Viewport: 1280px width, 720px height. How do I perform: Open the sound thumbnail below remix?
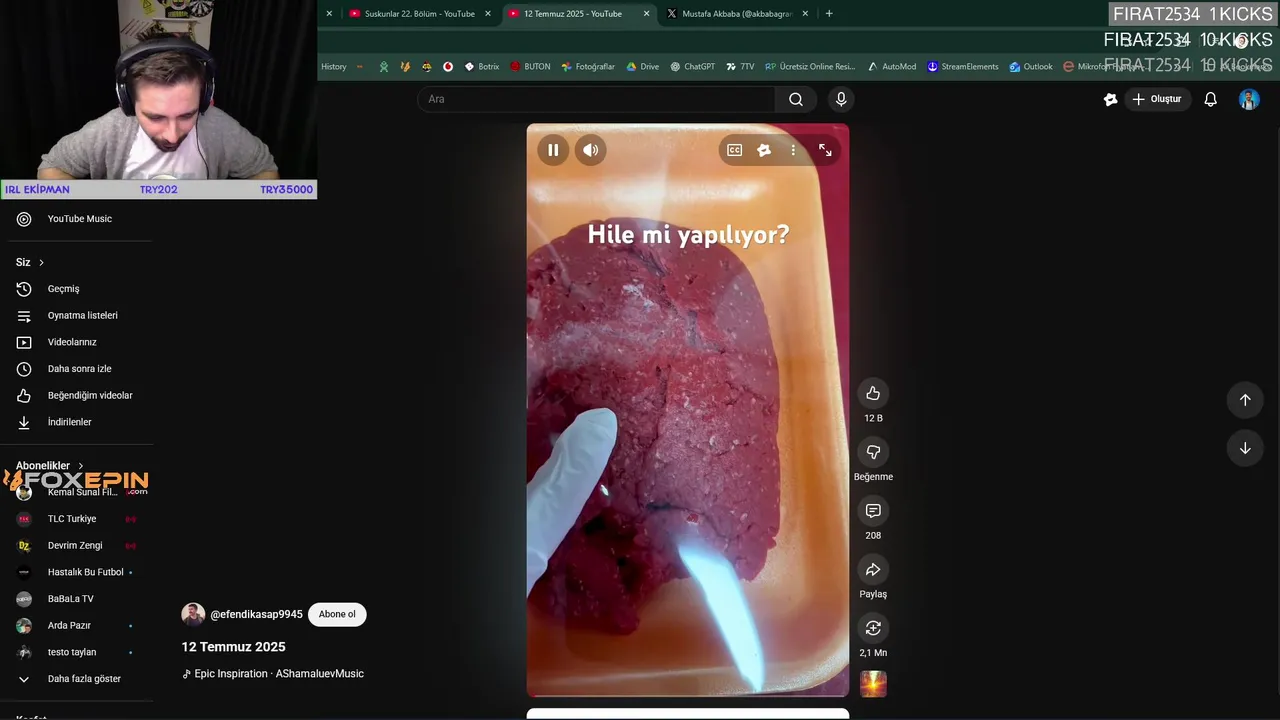coord(873,684)
